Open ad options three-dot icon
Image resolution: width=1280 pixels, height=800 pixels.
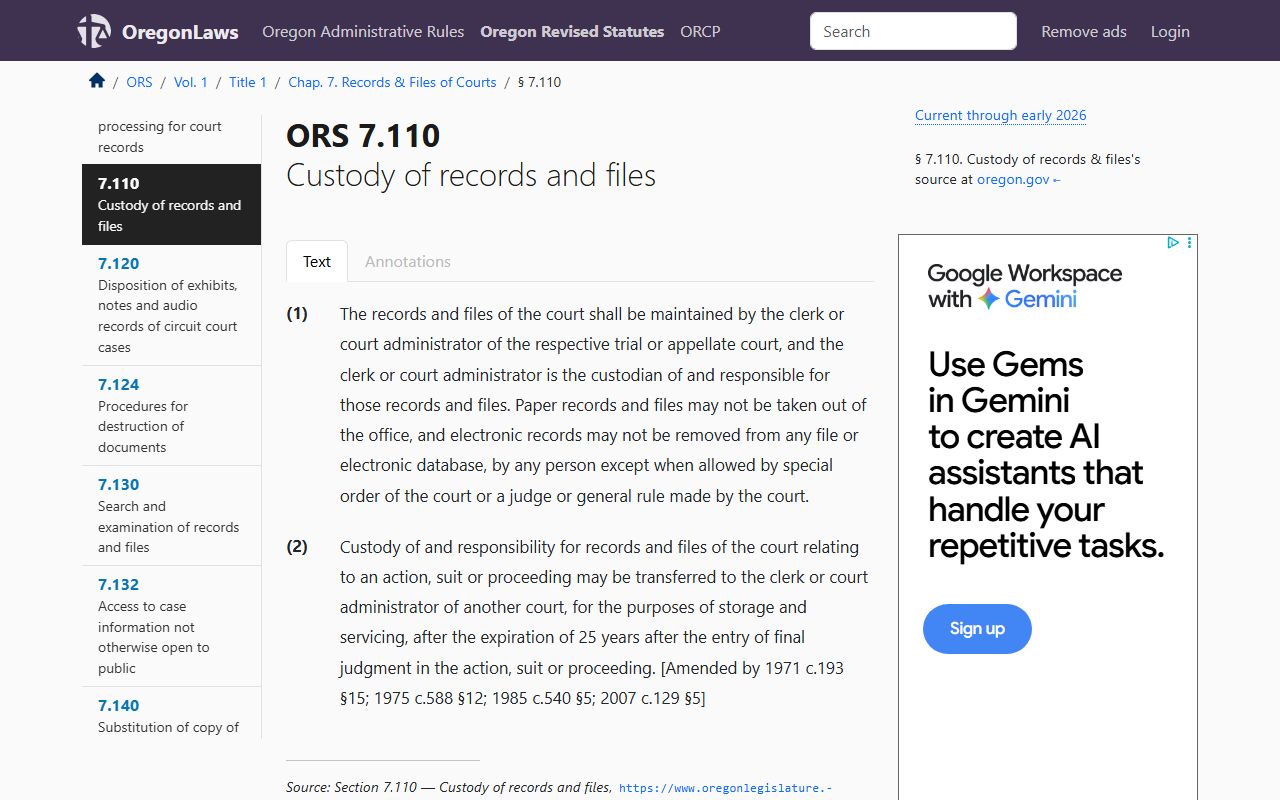(x=1189, y=242)
